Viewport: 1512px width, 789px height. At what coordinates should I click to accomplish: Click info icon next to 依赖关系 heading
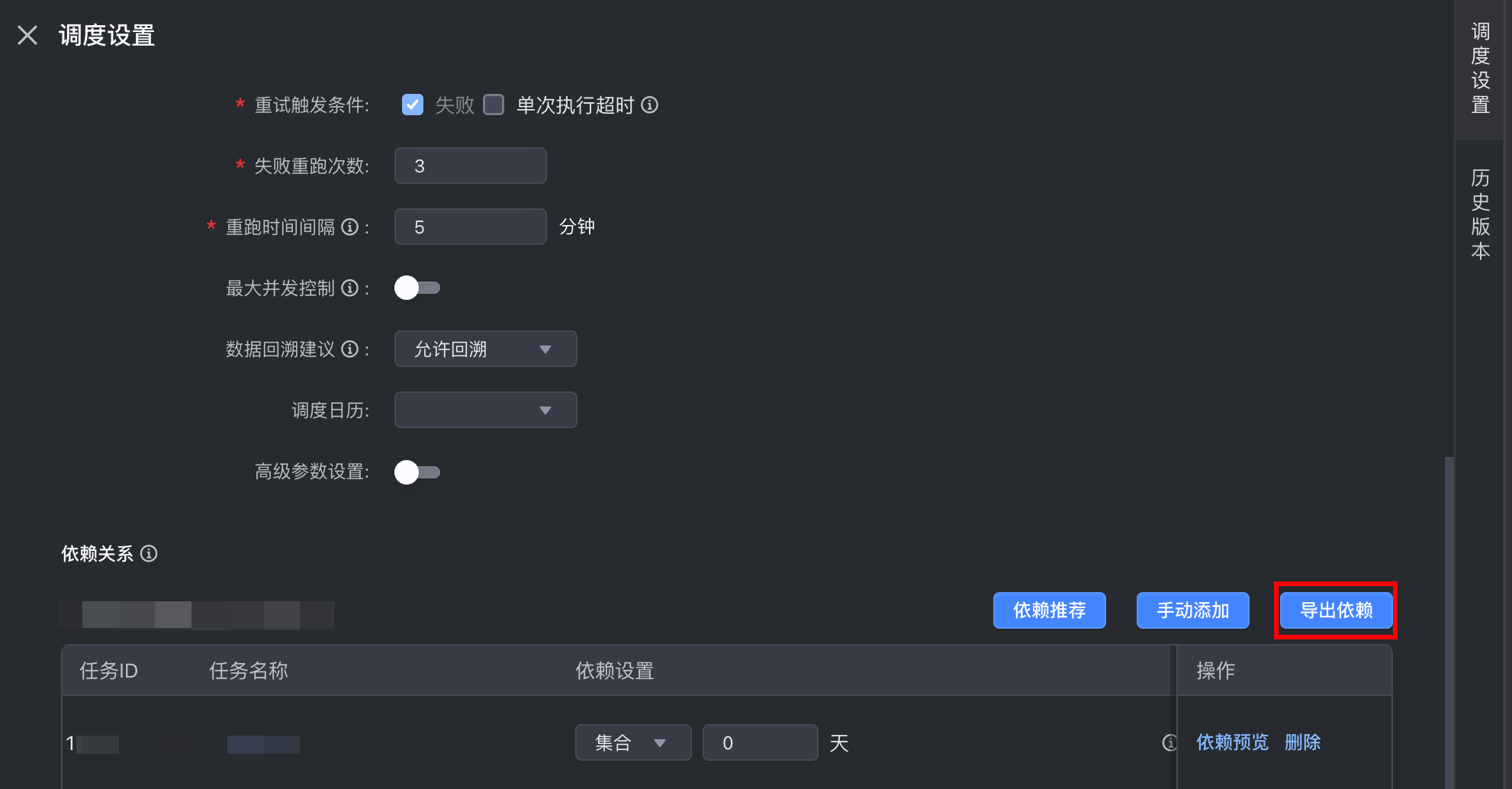[150, 553]
